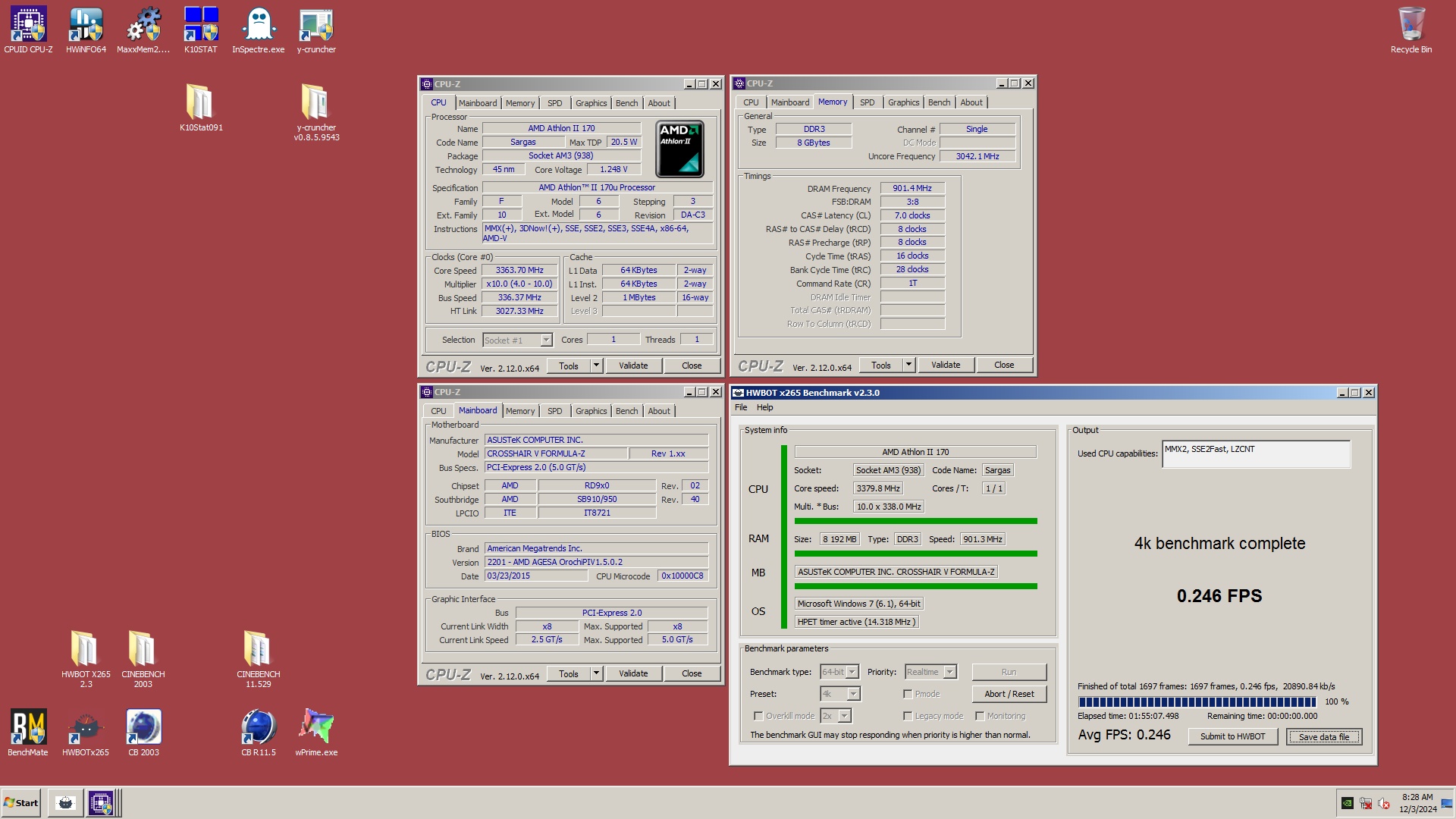This screenshot has width=1456, height=819.
Task: Click Tools button in CPU-Z Mainboard window
Action: [569, 673]
